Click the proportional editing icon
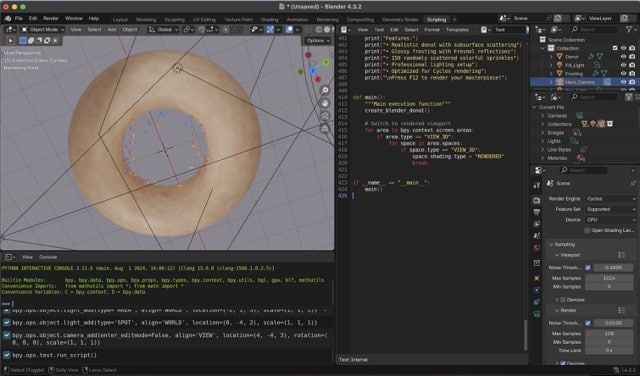The image size is (640, 376). [226, 29]
